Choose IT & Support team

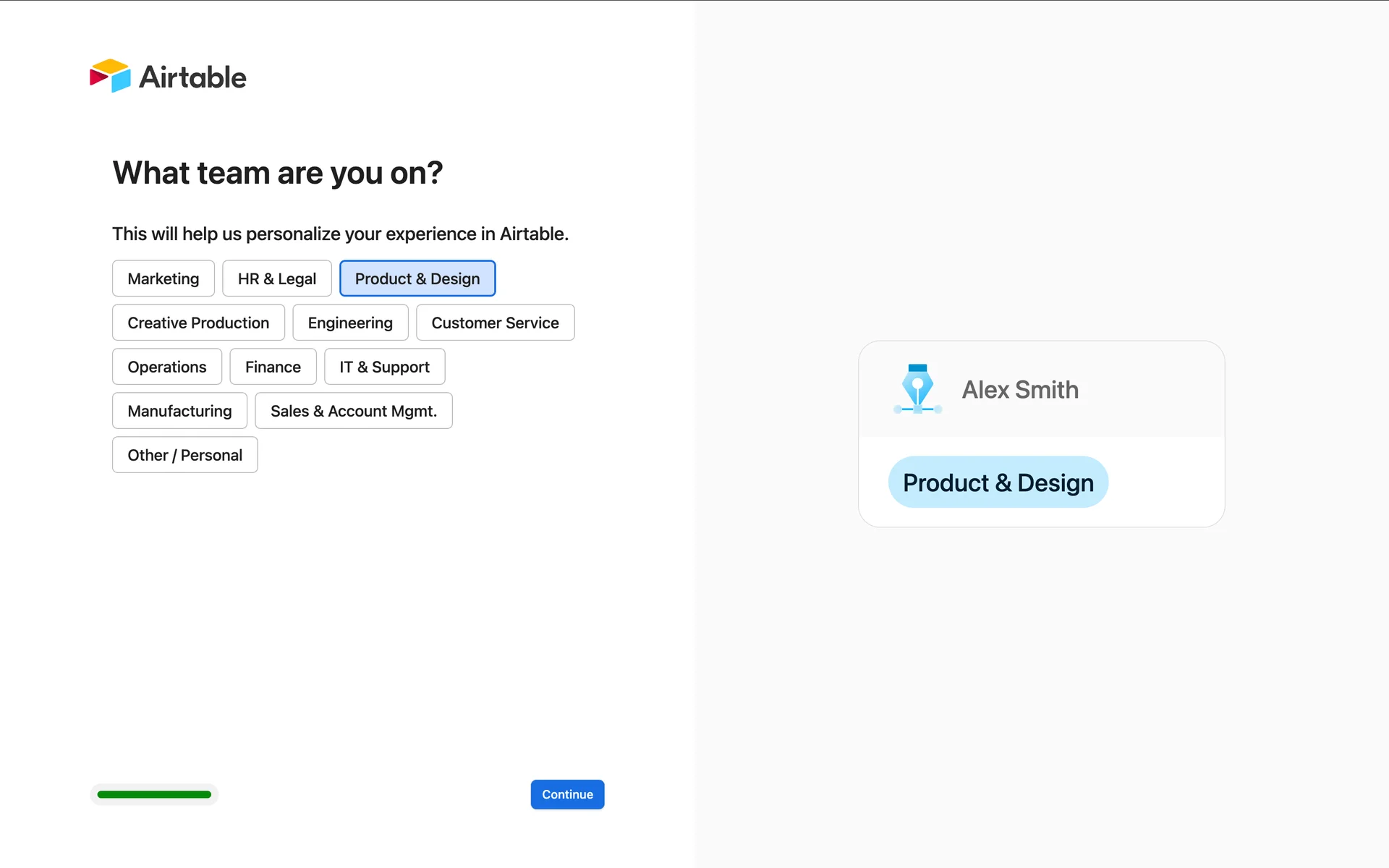pyautogui.click(x=384, y=367)
